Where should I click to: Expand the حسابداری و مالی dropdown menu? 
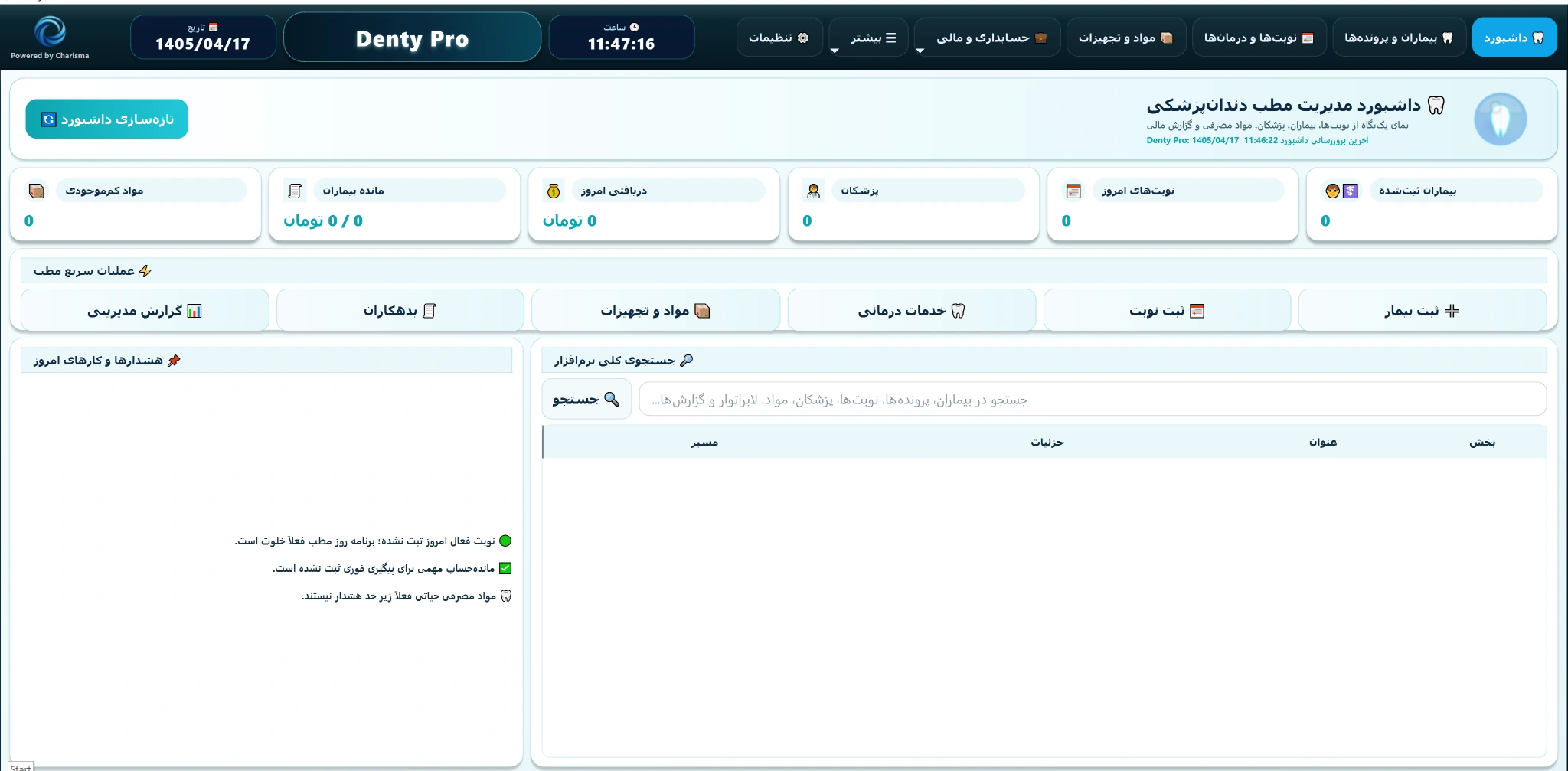(x=988, y=38)
